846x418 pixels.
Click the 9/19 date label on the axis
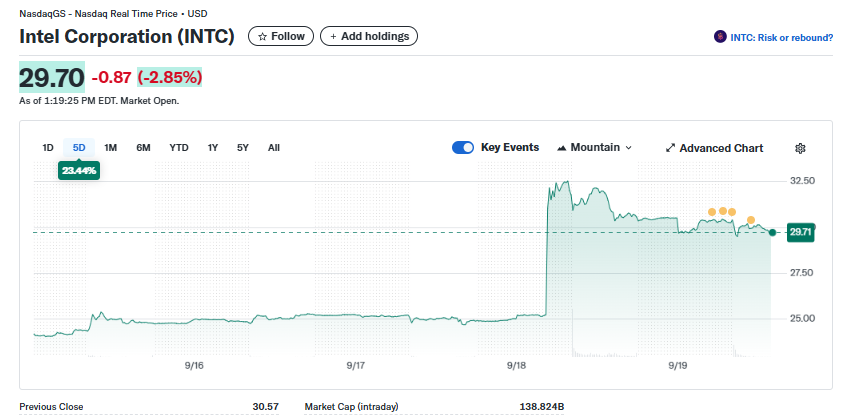click(678, 366)
